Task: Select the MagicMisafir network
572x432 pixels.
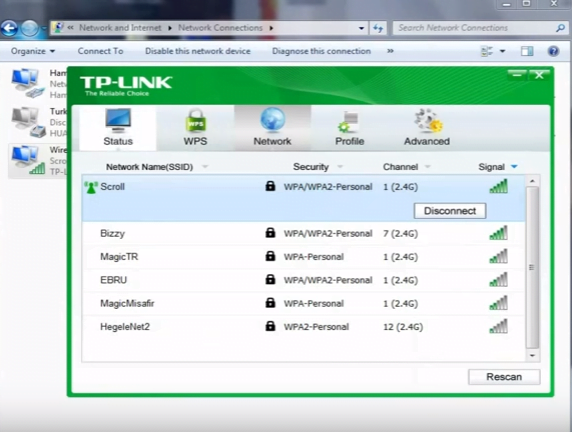Action: pyautogui.click(x=304, y=303)
